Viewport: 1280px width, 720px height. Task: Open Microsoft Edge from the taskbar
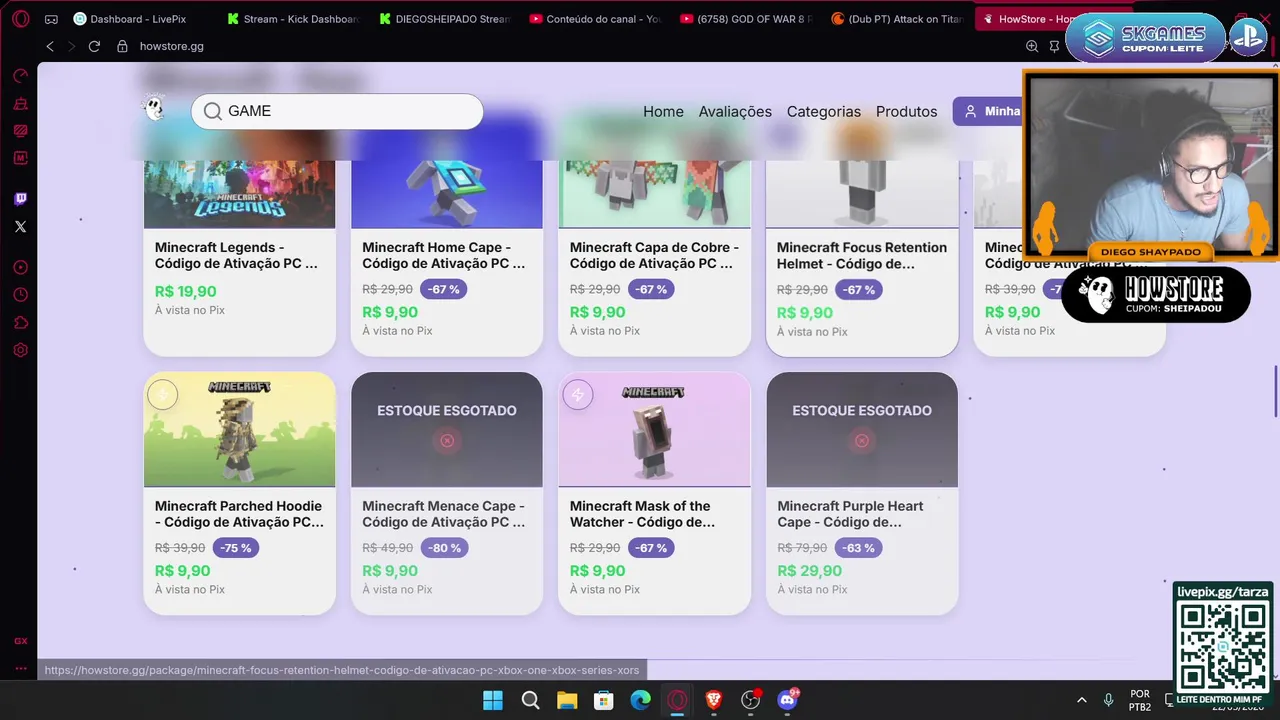coord(641,700)
